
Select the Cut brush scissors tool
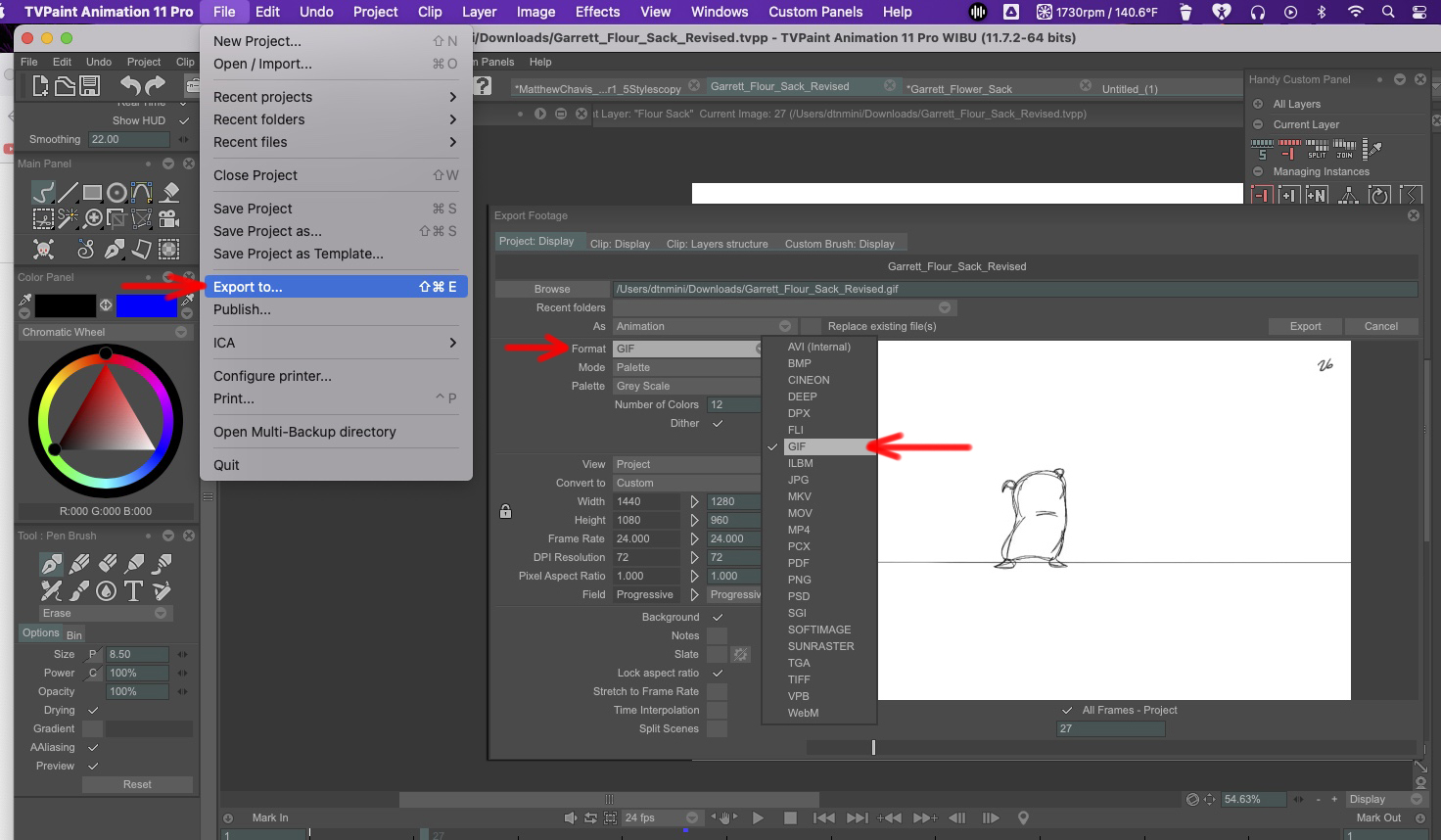(x=43, y=218)
